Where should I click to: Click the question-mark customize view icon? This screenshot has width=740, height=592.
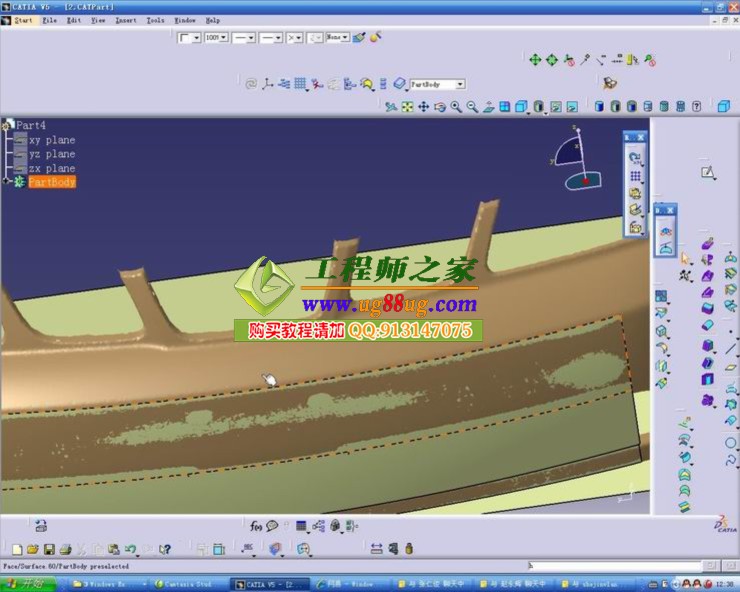tap(696, 107)
